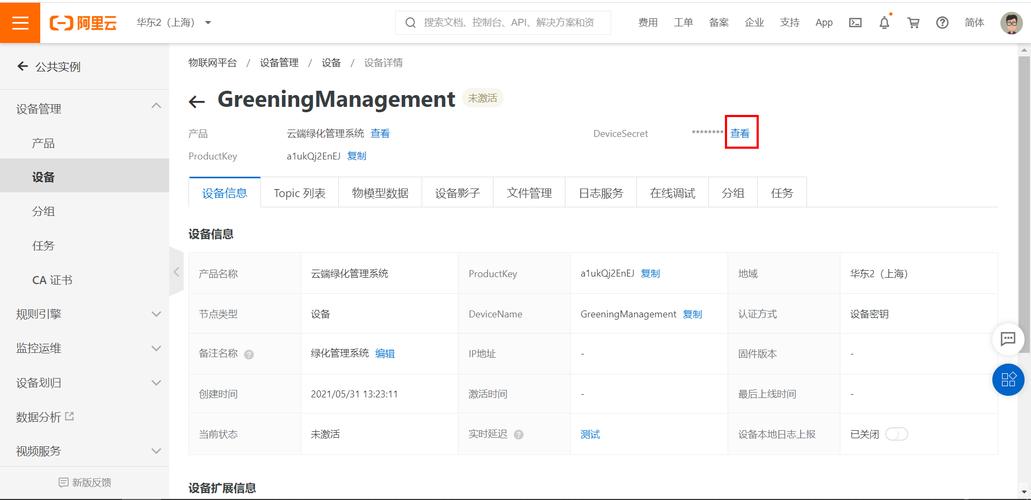Open the Cloud Shell terminal icon
The height and width of the screenshot is (500, 1031).
pos(855,22)
